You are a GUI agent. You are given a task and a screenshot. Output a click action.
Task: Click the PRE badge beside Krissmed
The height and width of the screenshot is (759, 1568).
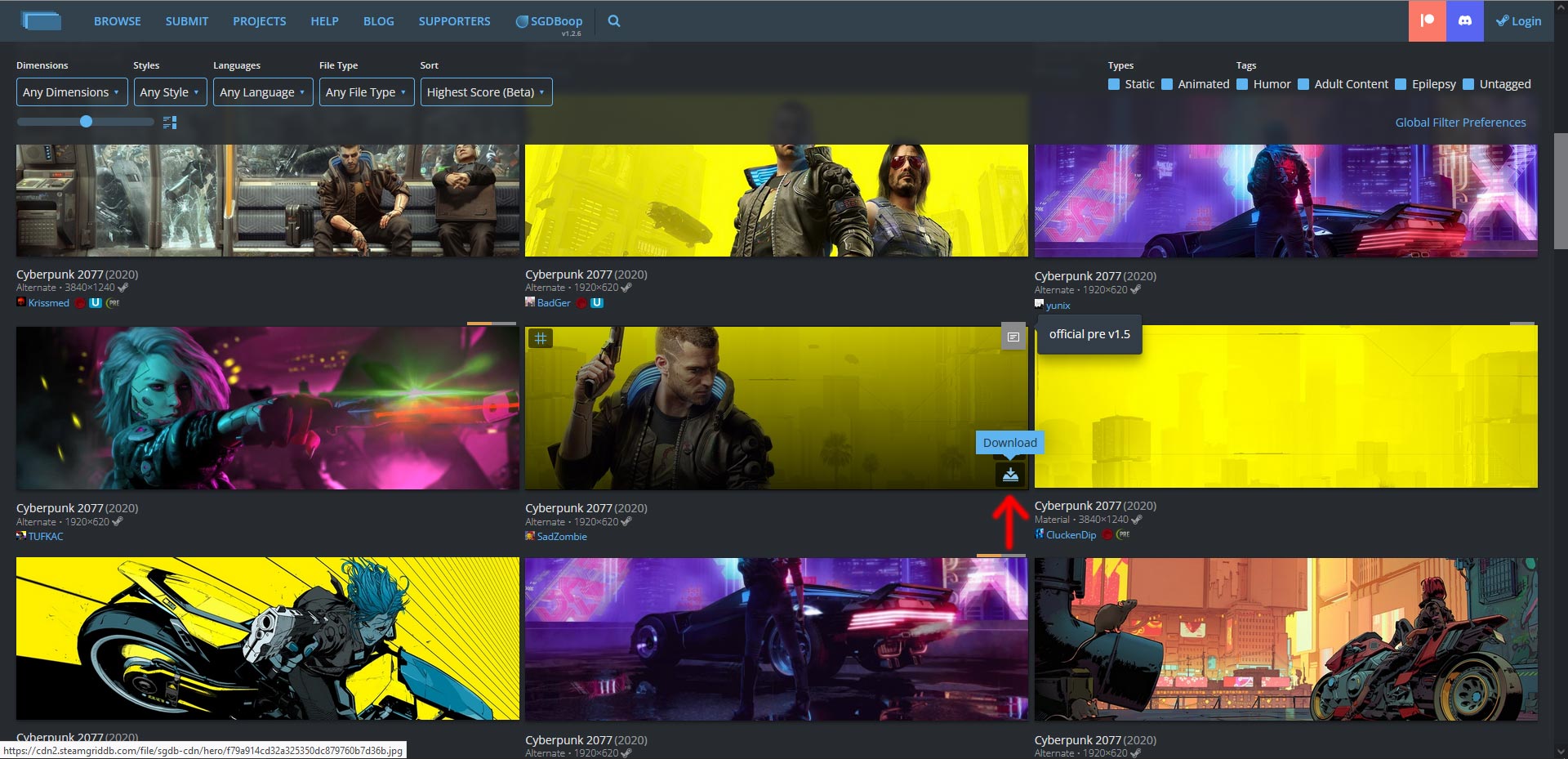point(113,303)
